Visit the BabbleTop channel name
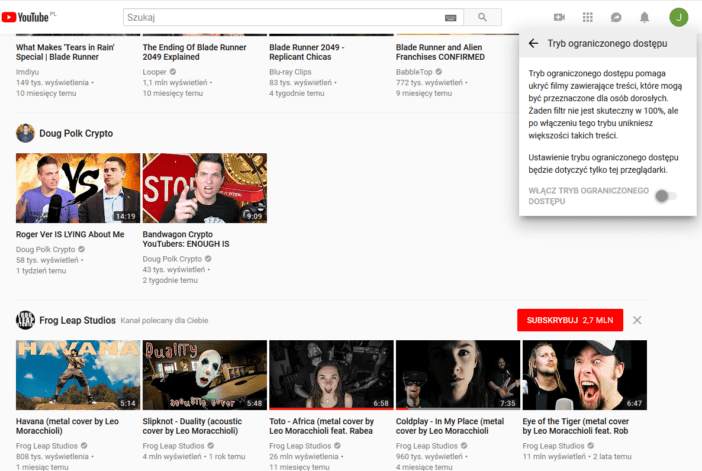The height and width of the screenshot is (471, 702). [x=414, y=72]
